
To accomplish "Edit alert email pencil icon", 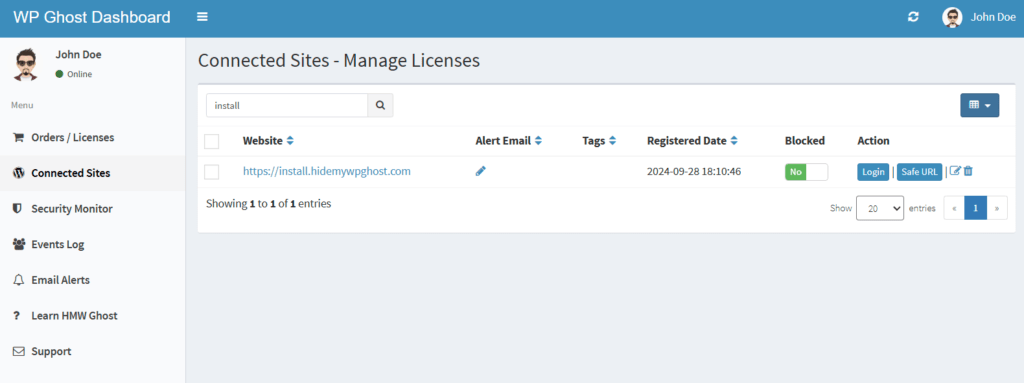I will 481,171.
